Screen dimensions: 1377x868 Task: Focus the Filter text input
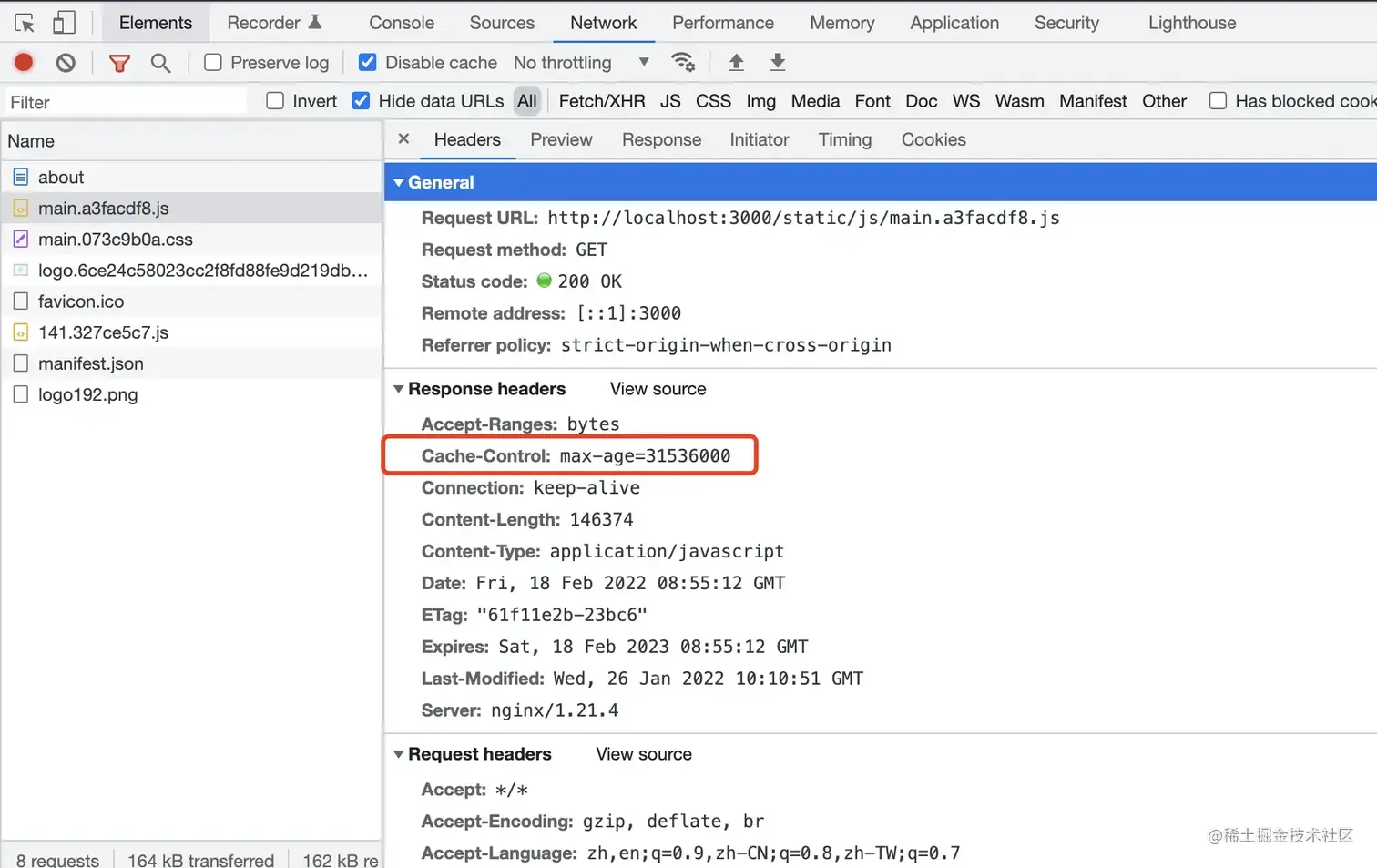coord(126,102)
